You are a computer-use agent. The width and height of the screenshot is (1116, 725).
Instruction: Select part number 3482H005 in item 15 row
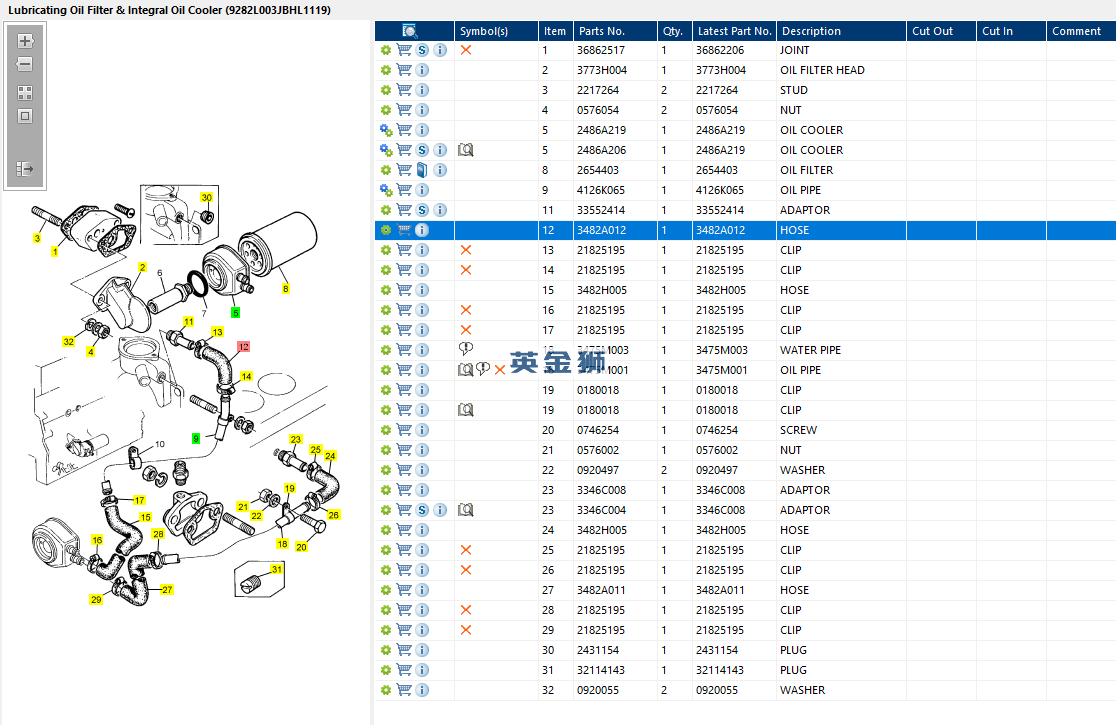[601, 290]
